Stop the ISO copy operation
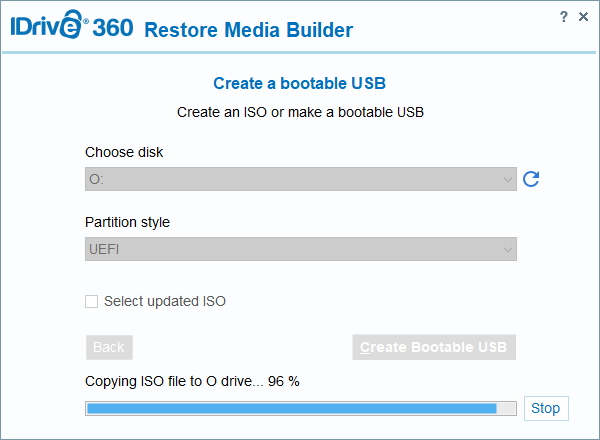 pyautogui.click(x=545, y=408)
